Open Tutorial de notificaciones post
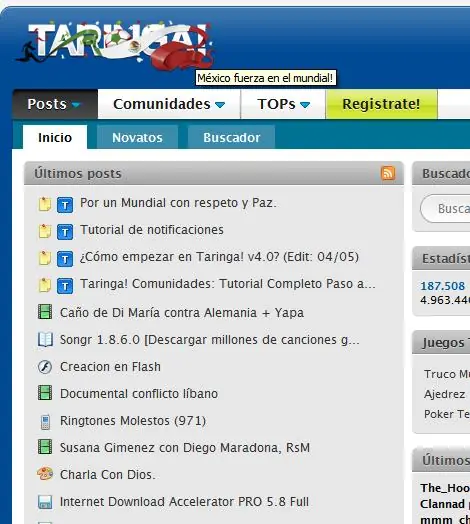Image resolution: width=470 pixels, height=524 pixels. click(152, 230)
